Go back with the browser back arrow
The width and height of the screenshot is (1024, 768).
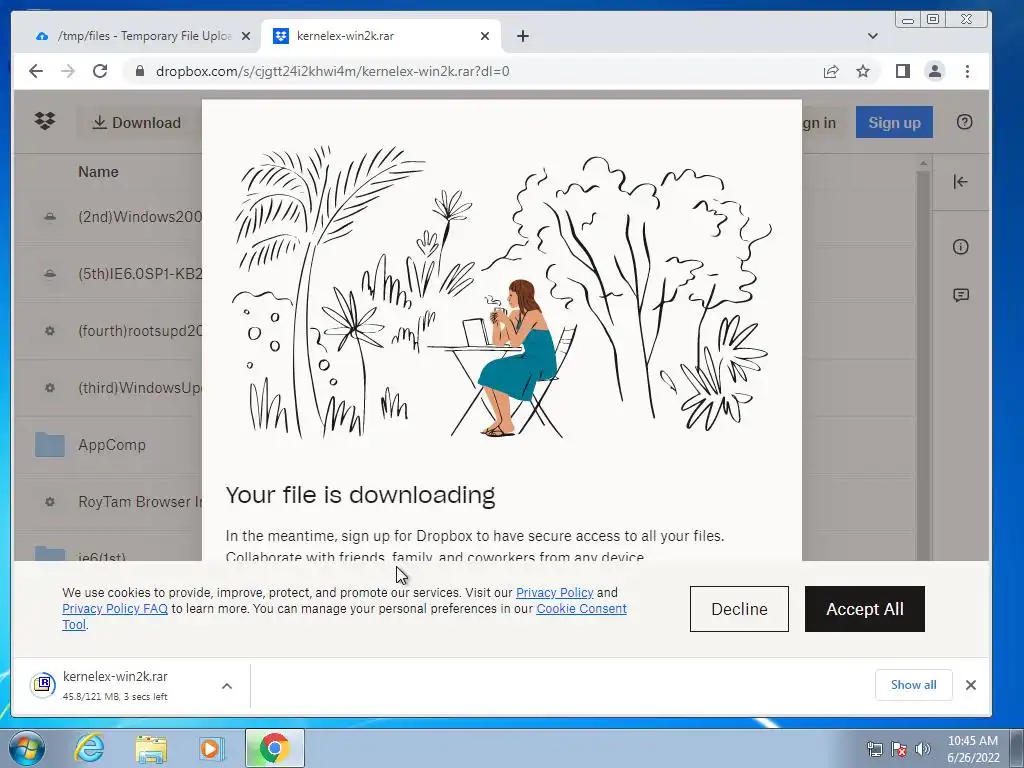click(36, 71)
